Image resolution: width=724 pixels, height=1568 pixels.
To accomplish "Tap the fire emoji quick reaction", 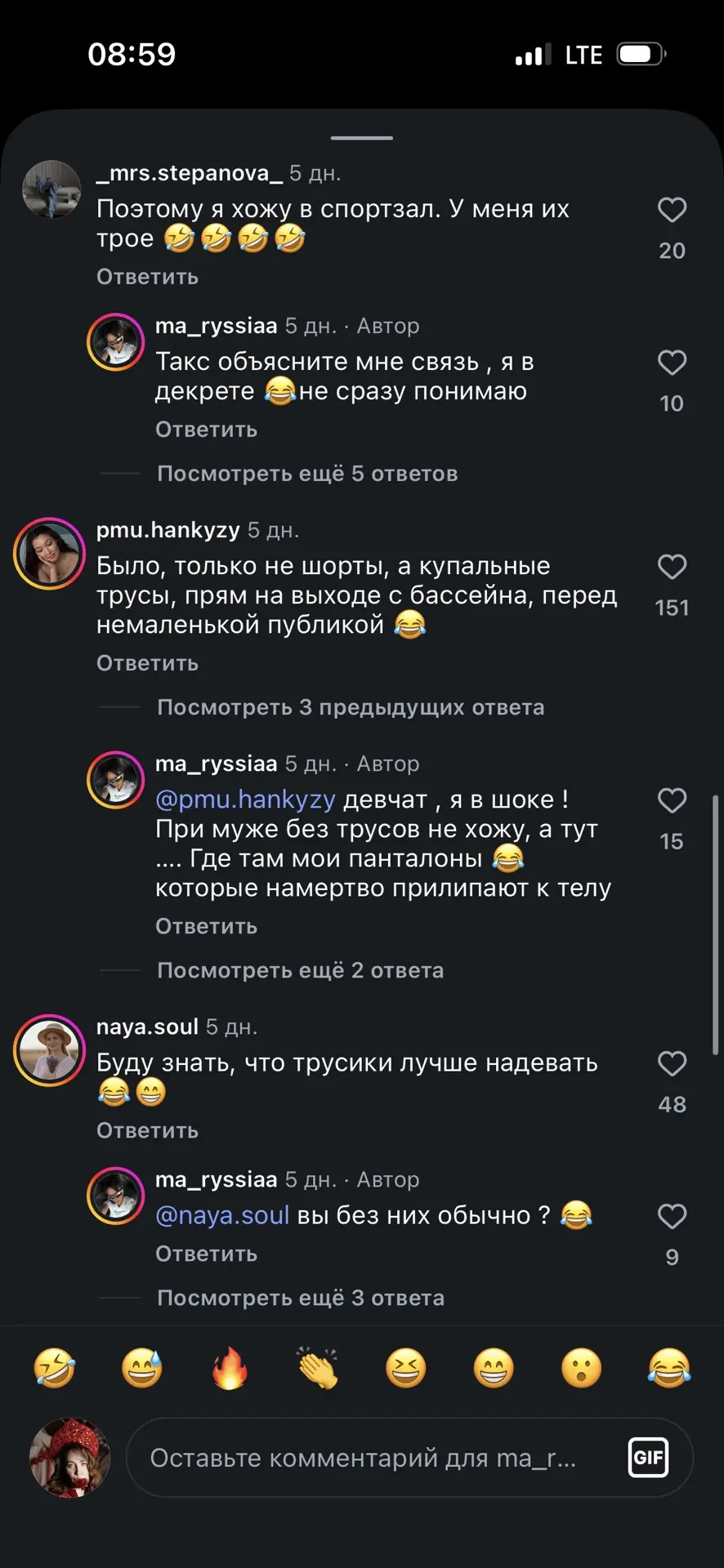I will (x=230, y=1368).
